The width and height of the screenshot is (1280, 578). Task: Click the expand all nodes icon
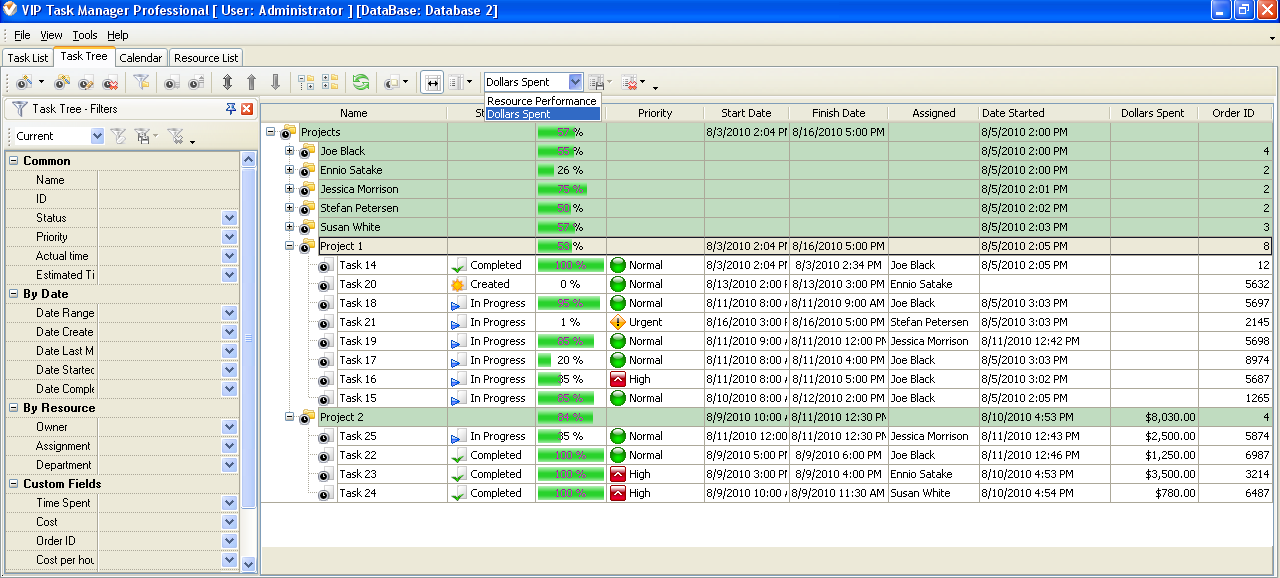pos(306,83)
